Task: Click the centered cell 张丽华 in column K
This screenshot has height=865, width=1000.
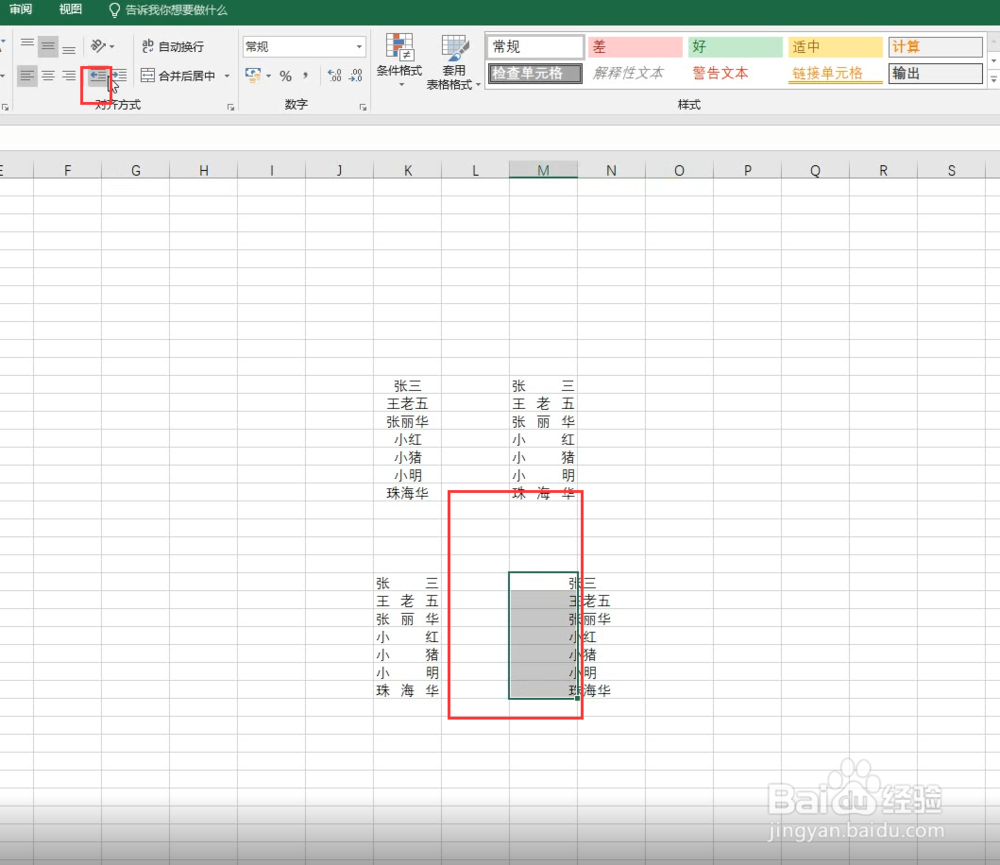Action: [408, 422]
